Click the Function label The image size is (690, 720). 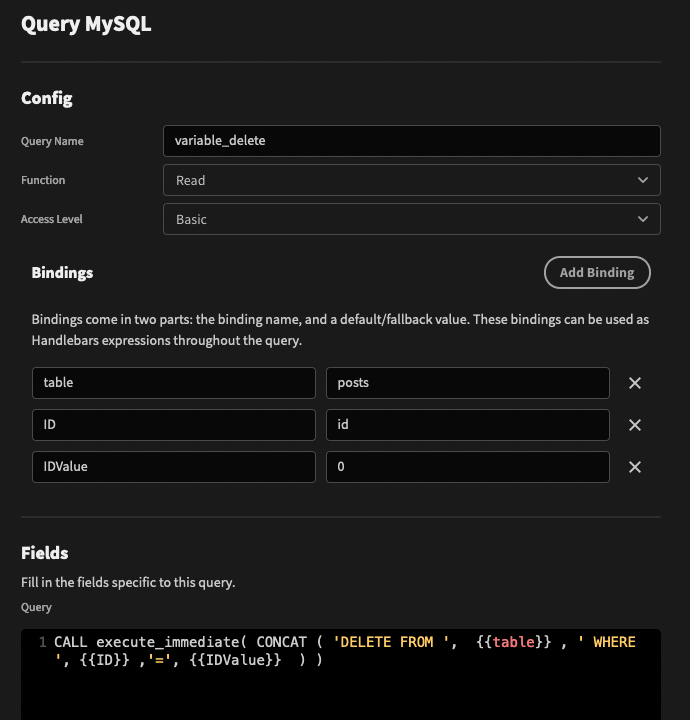(43, 180)
